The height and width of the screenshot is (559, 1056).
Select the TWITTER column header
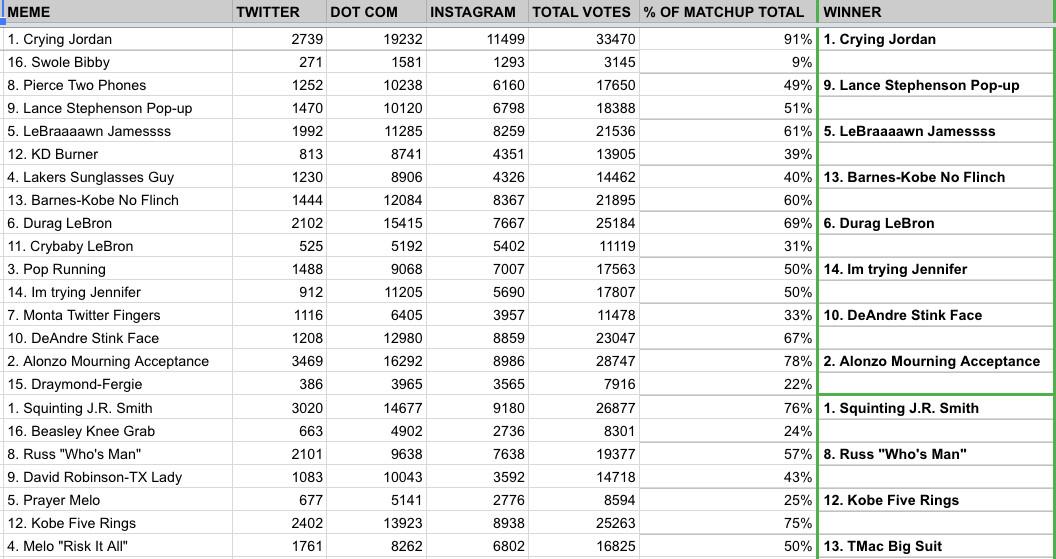click(x=279, y=12)
